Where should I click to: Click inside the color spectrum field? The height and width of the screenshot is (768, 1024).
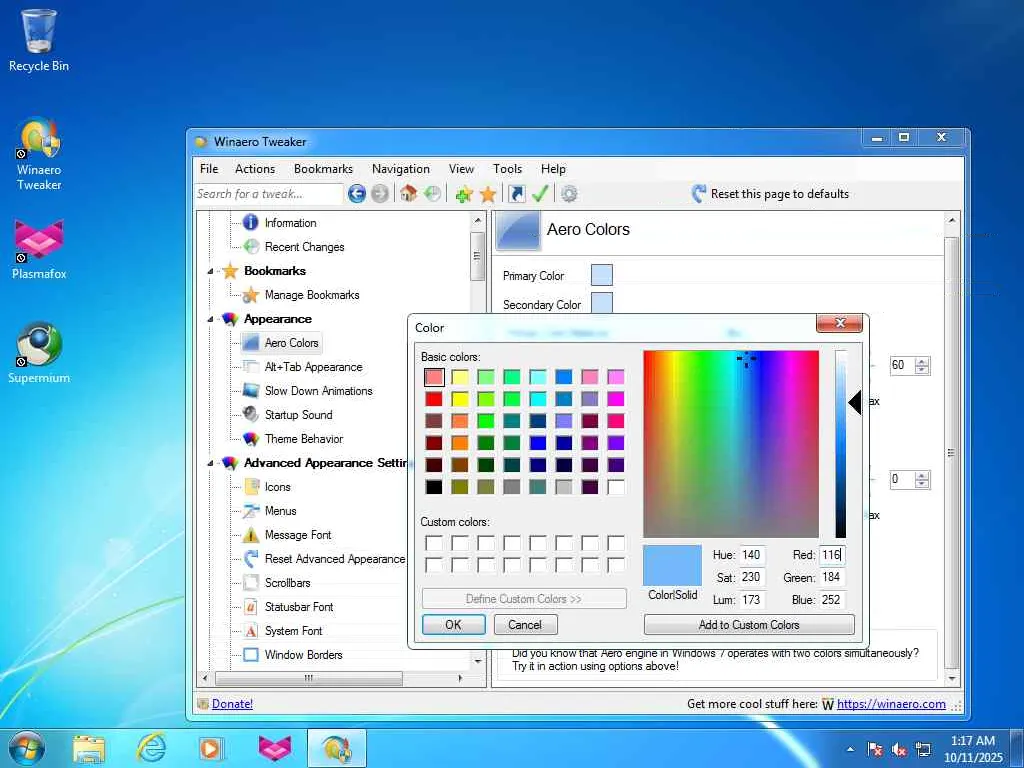[730, 443]
